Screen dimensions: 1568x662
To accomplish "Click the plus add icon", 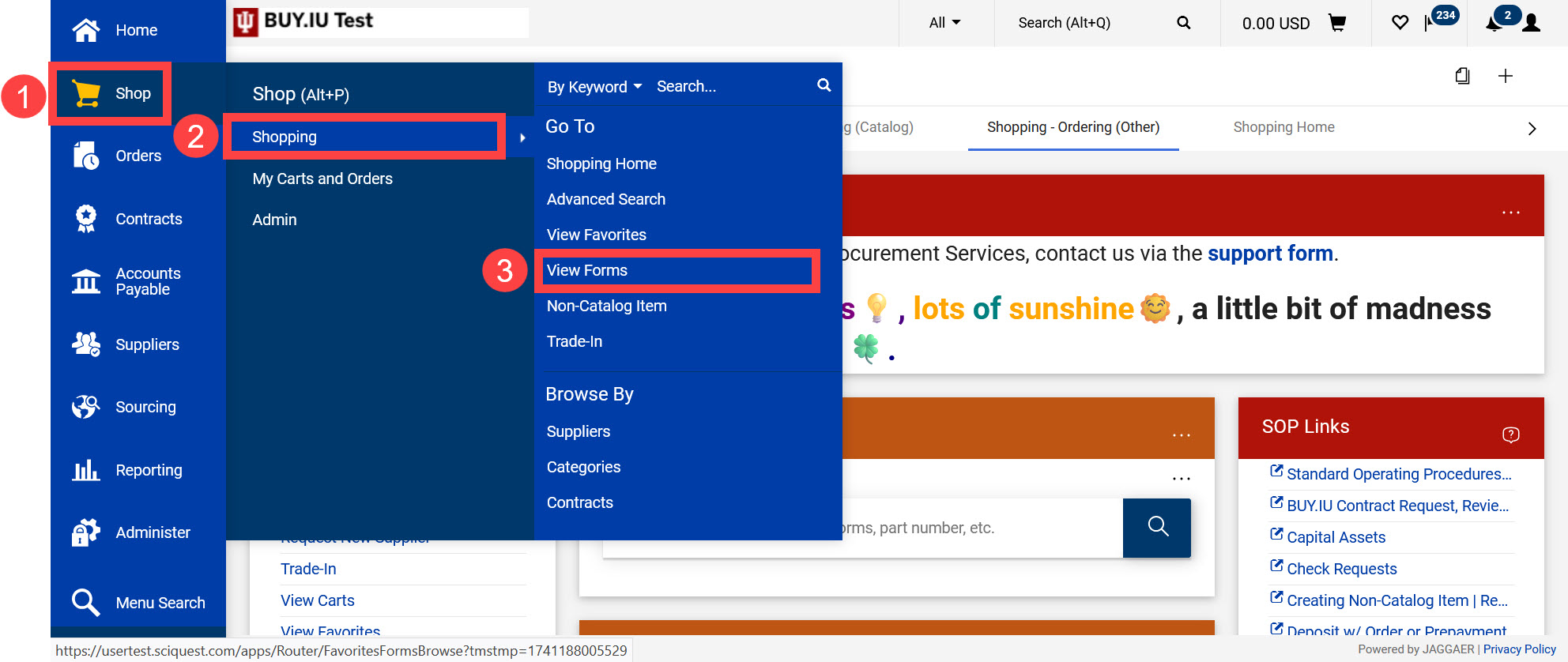I will [x=1506, y=76].
